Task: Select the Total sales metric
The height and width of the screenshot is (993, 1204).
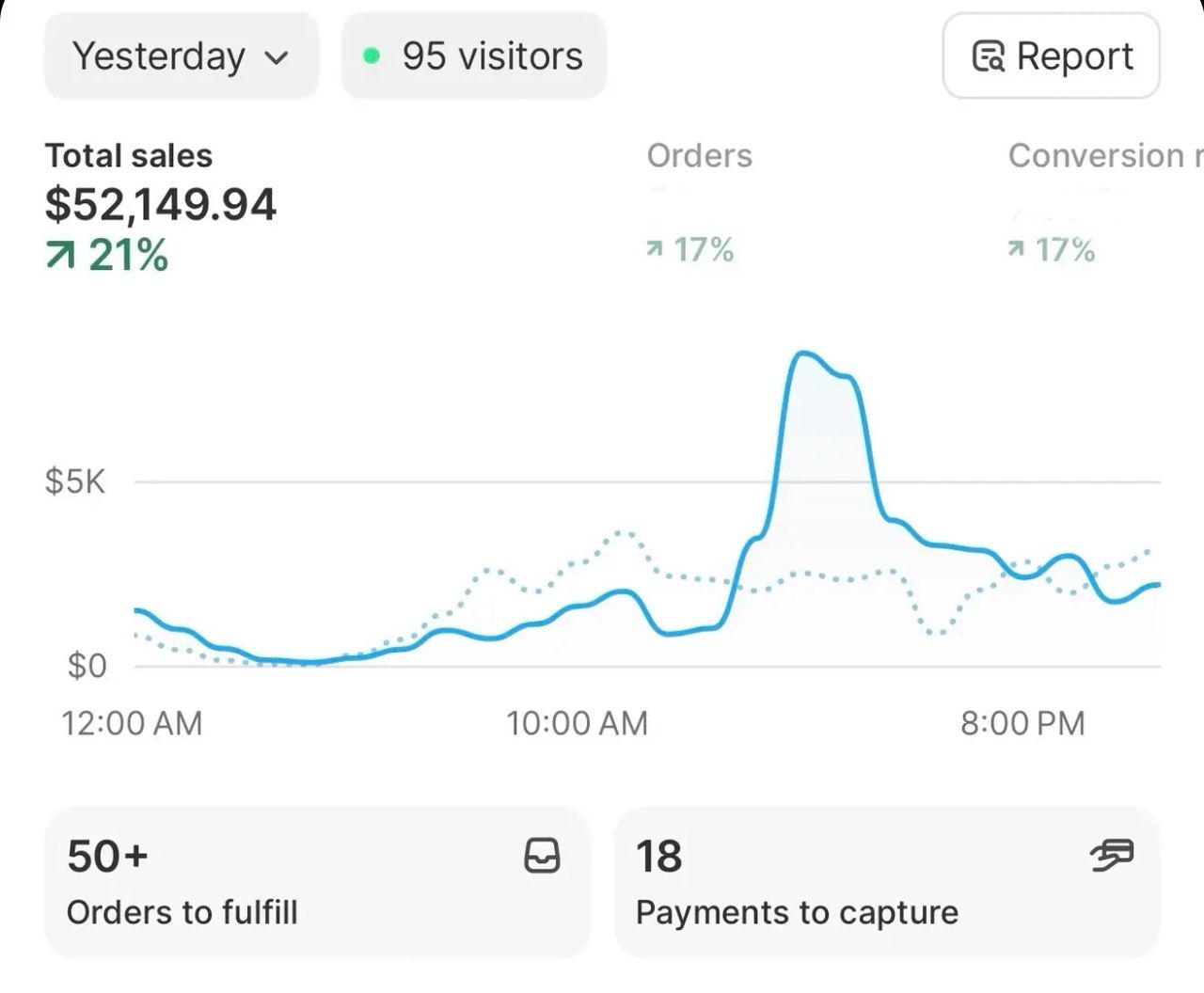Action: (x=129, y=156)
